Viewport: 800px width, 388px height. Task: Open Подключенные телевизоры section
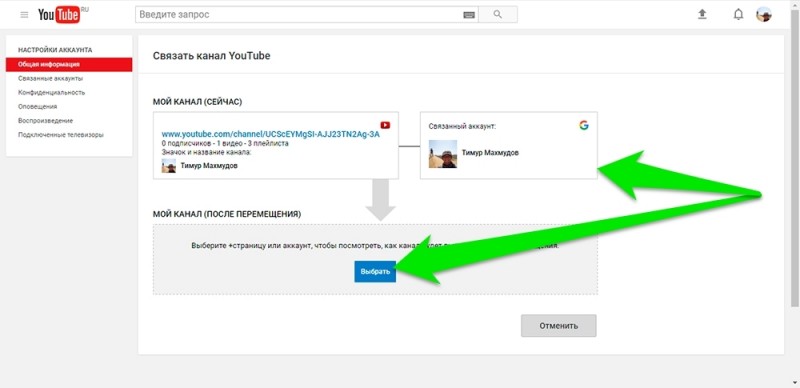(x=61, y=135)
